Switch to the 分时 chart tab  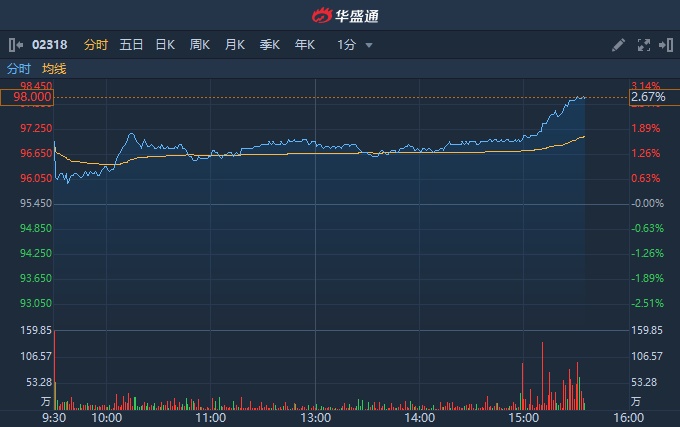point(96,45)
